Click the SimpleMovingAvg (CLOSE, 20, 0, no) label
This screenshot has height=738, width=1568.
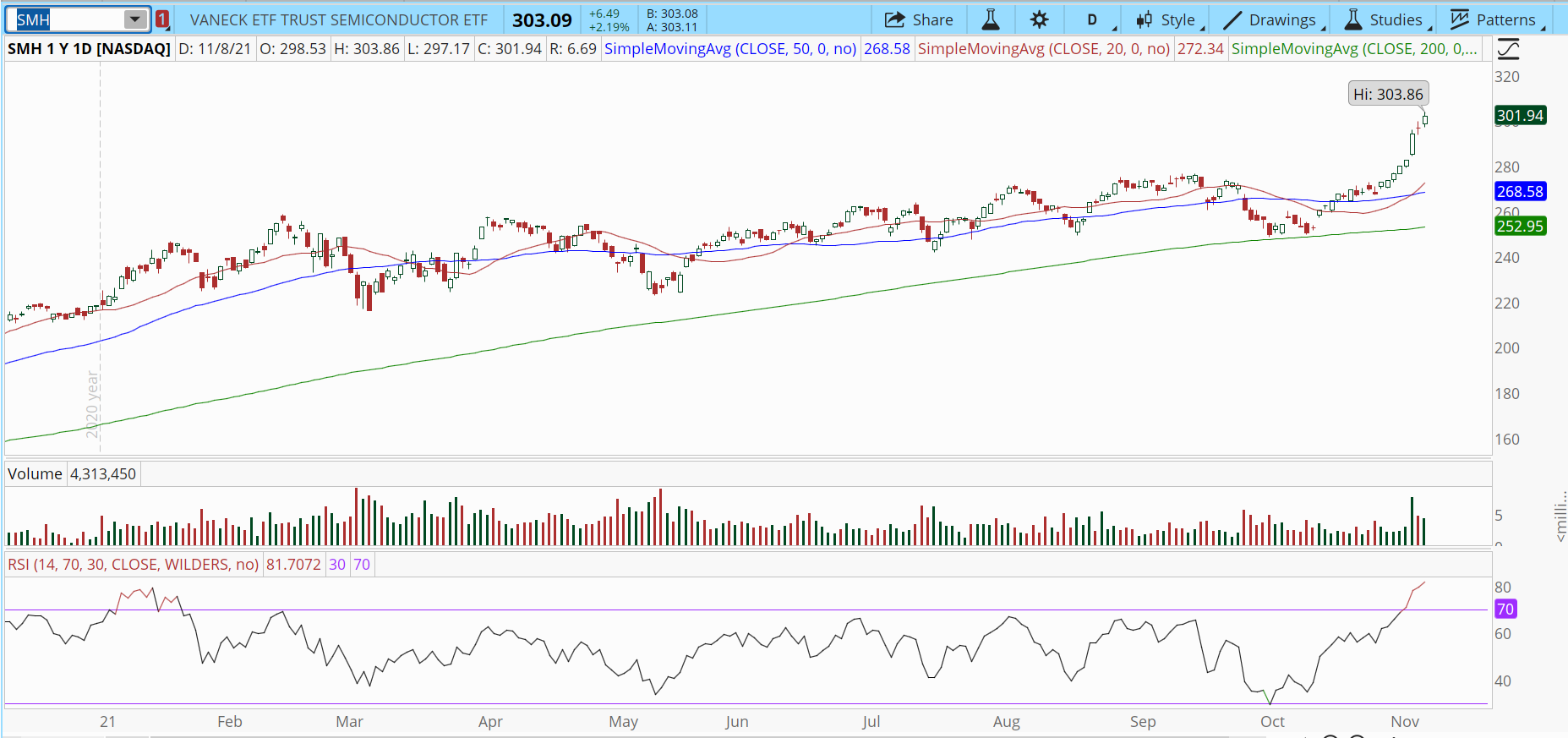pyautogui.click(x=1044, y=49)
